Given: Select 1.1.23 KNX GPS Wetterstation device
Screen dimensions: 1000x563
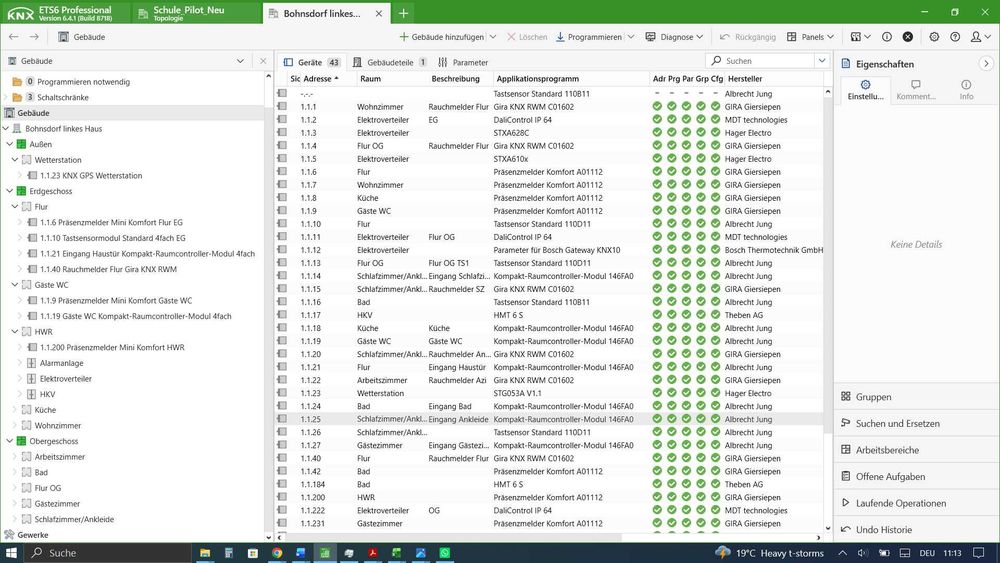Looking at the screenshot, I should [91, 175].
